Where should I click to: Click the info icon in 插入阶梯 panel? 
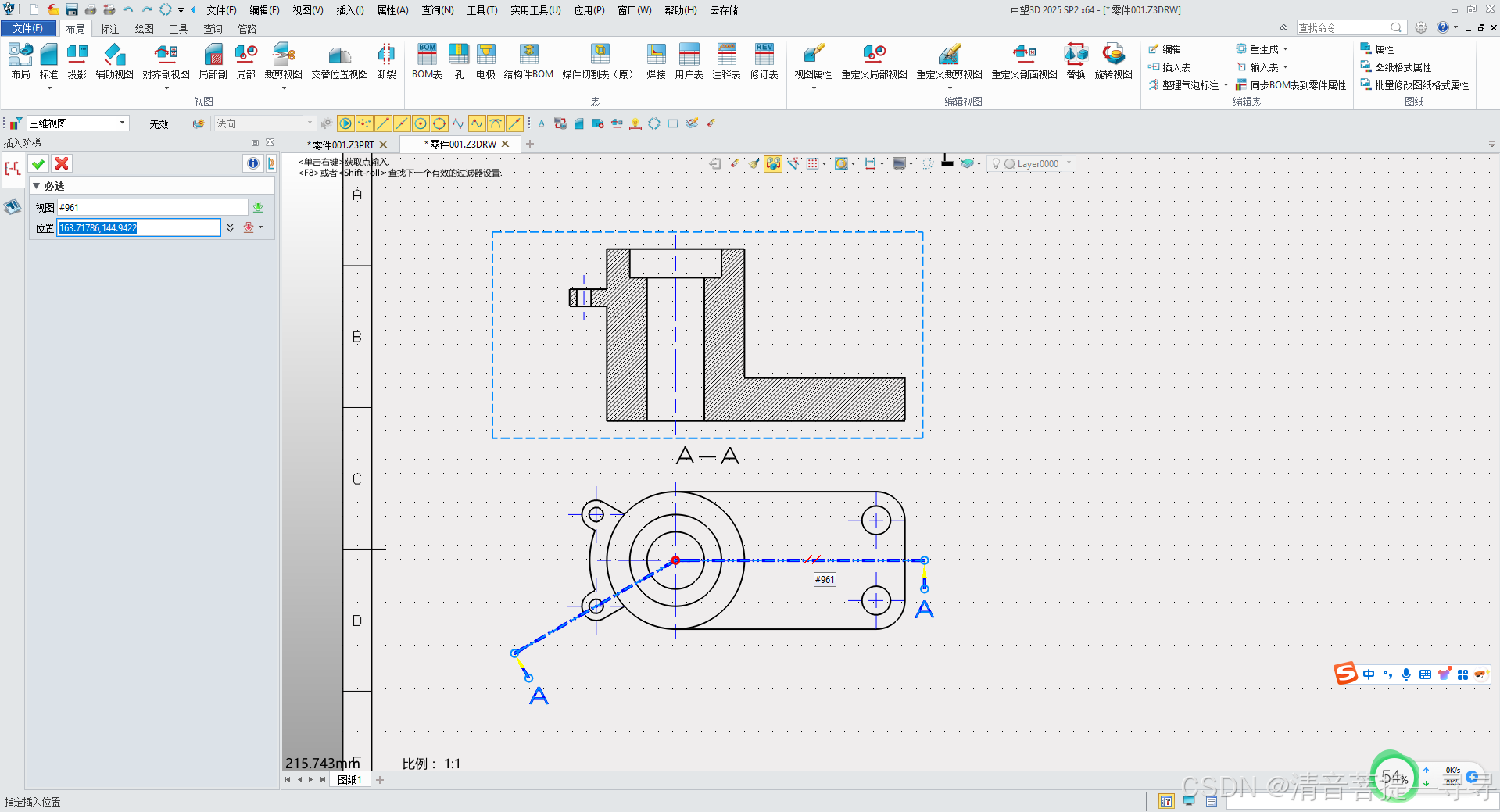[x=253, y=163]
